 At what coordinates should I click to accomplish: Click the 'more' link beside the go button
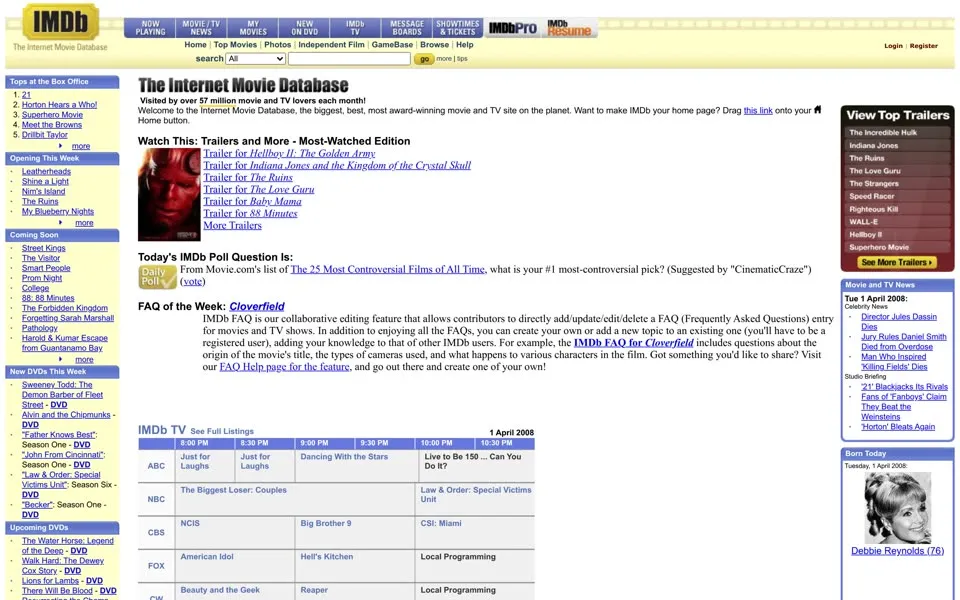444,59
